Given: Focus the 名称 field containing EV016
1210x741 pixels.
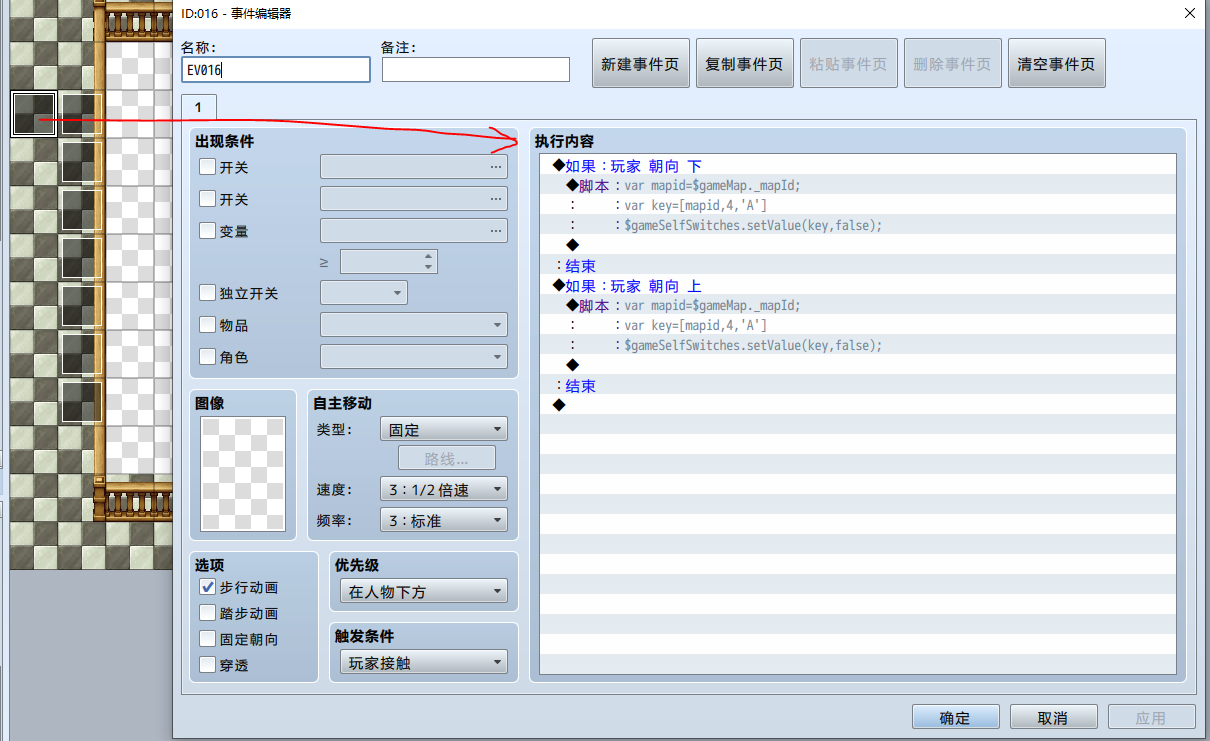Looking at the screenshot, I should [276, 70].
